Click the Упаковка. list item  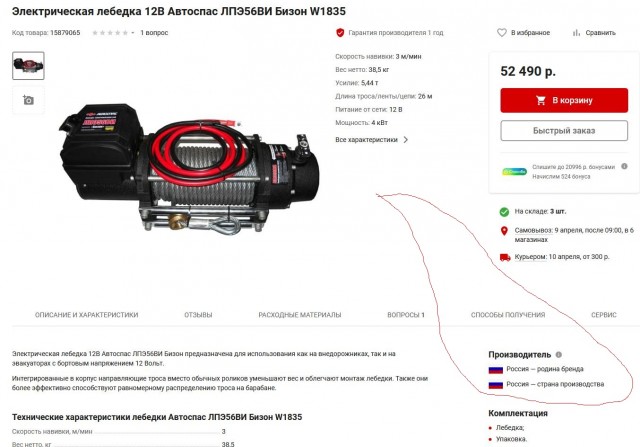point(511,439)
